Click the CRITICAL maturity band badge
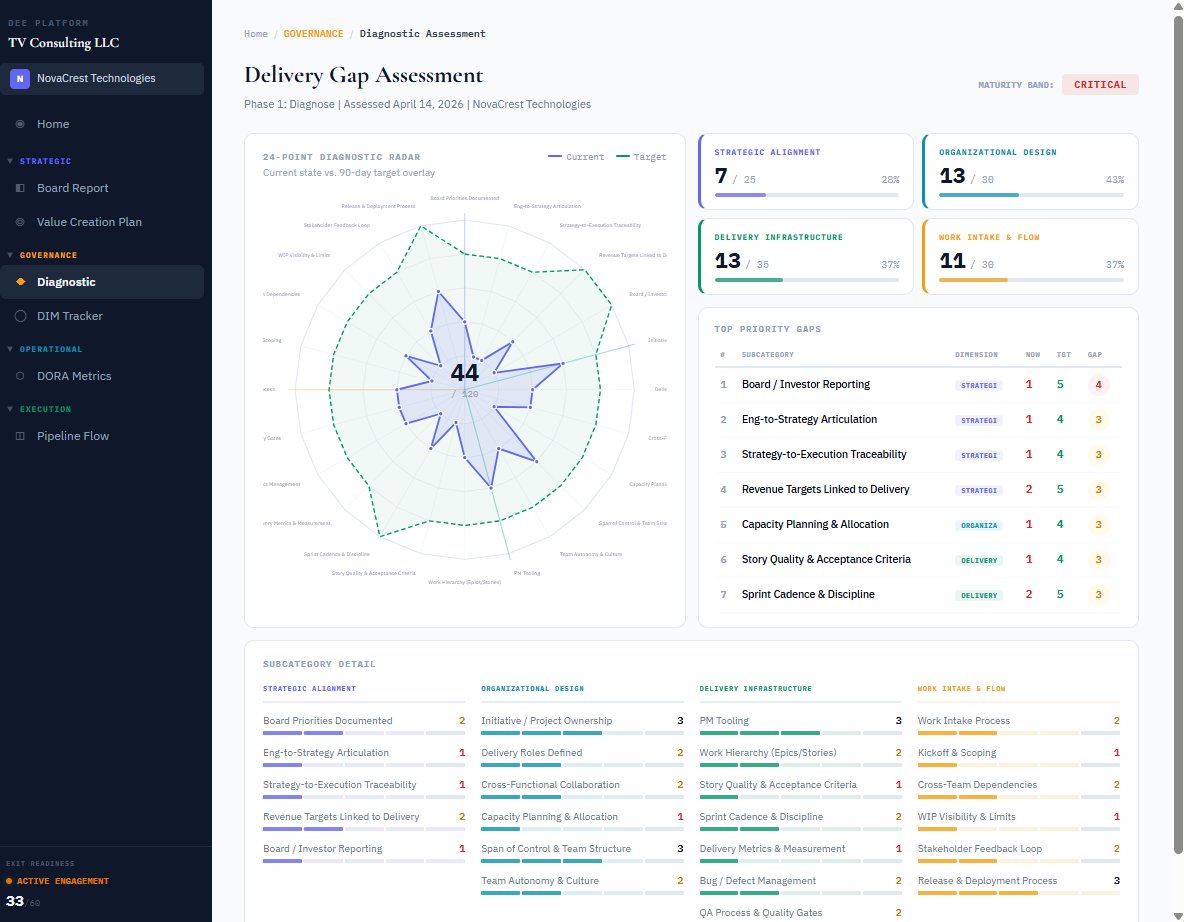Viewport: 1184px width, 922px height. (1099, 85)
